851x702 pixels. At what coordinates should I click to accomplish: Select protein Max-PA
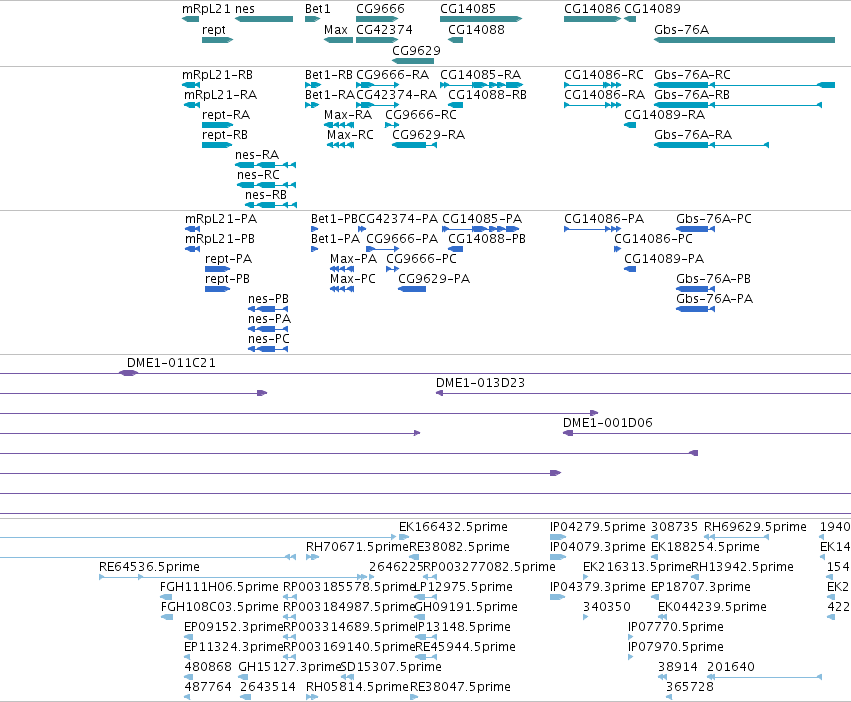tap(353, 259)
